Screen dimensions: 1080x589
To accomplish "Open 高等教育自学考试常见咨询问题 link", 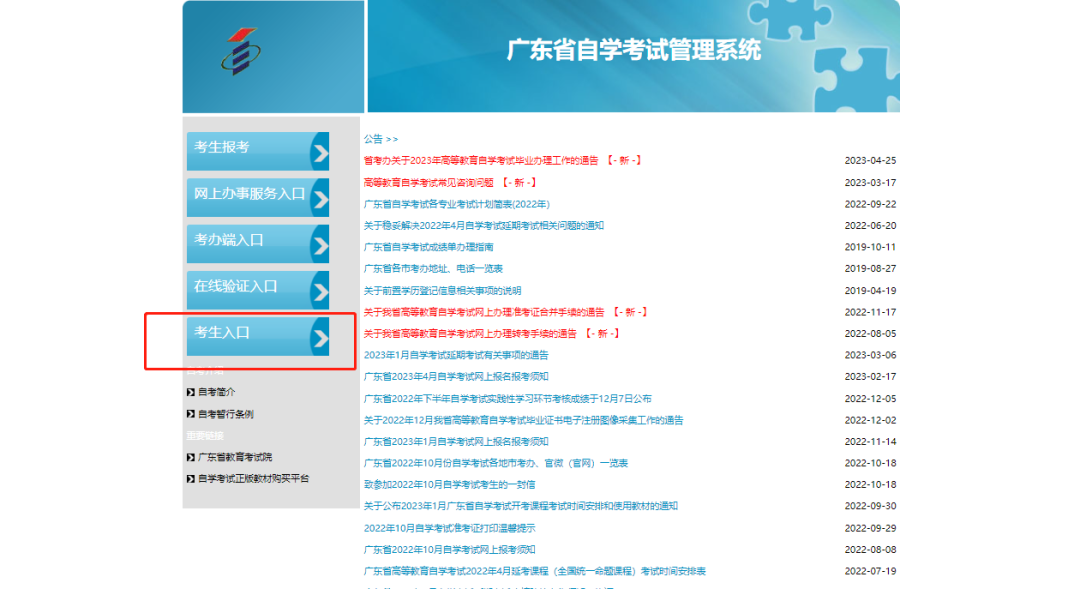I will (429, 182).
